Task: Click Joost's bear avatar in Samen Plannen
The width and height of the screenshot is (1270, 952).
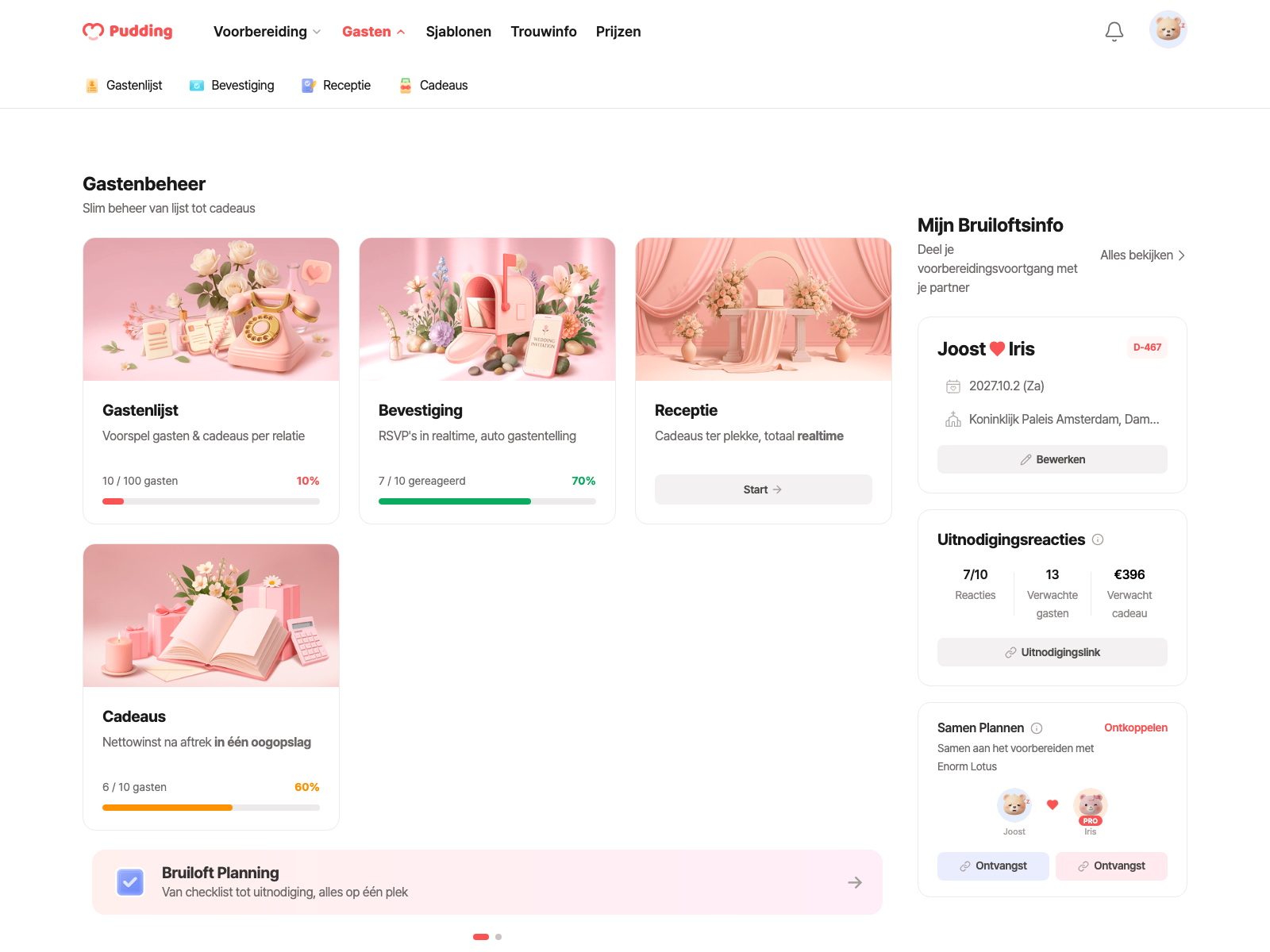Action: point(1014,805)
